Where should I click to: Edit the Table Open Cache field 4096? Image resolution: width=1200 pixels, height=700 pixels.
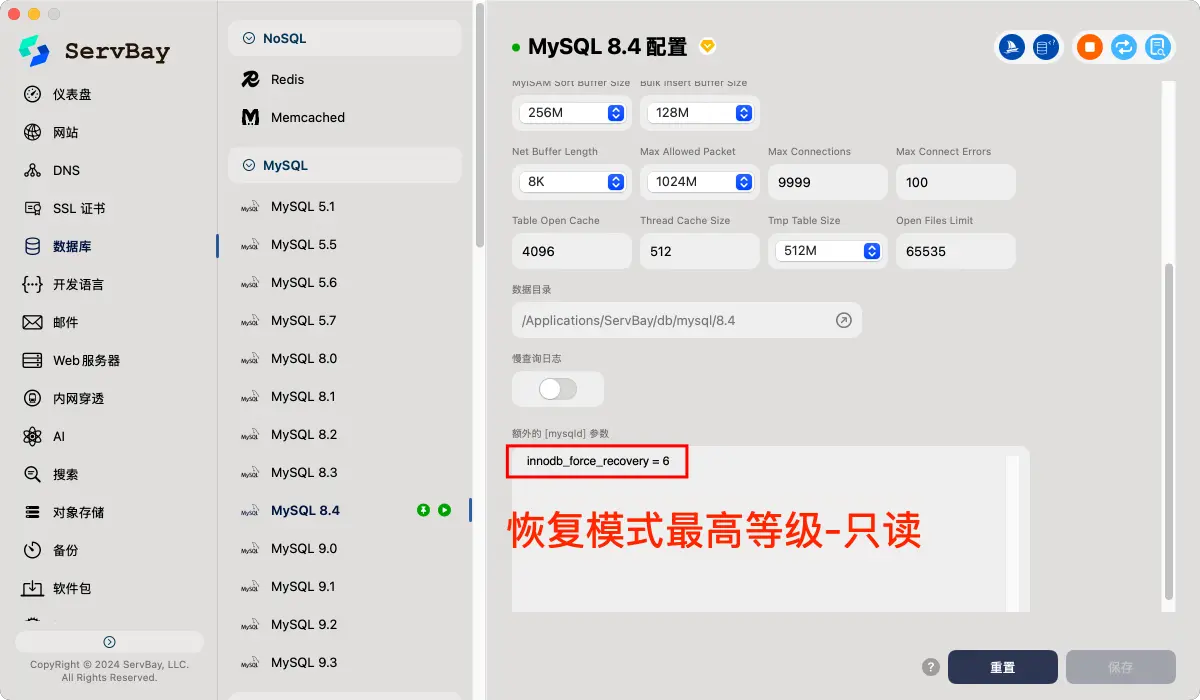coord(572,251)
